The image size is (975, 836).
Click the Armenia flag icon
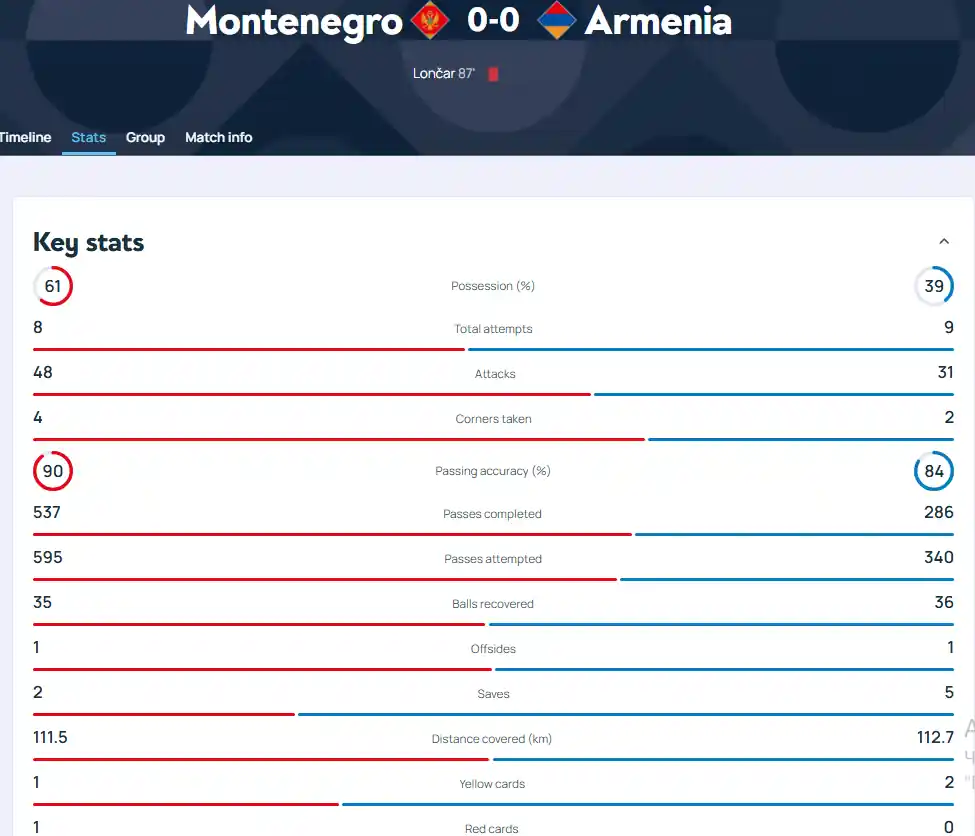(557, 21)
